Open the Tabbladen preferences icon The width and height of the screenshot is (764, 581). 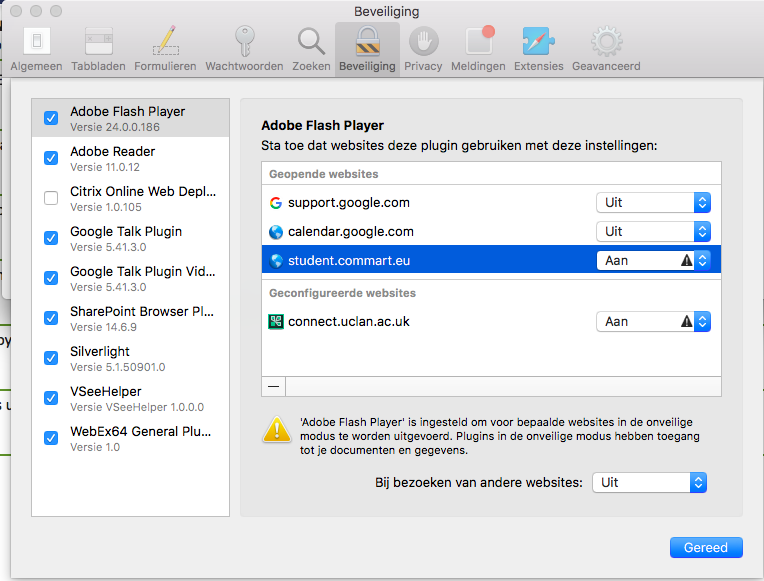(x=98, y=41)
